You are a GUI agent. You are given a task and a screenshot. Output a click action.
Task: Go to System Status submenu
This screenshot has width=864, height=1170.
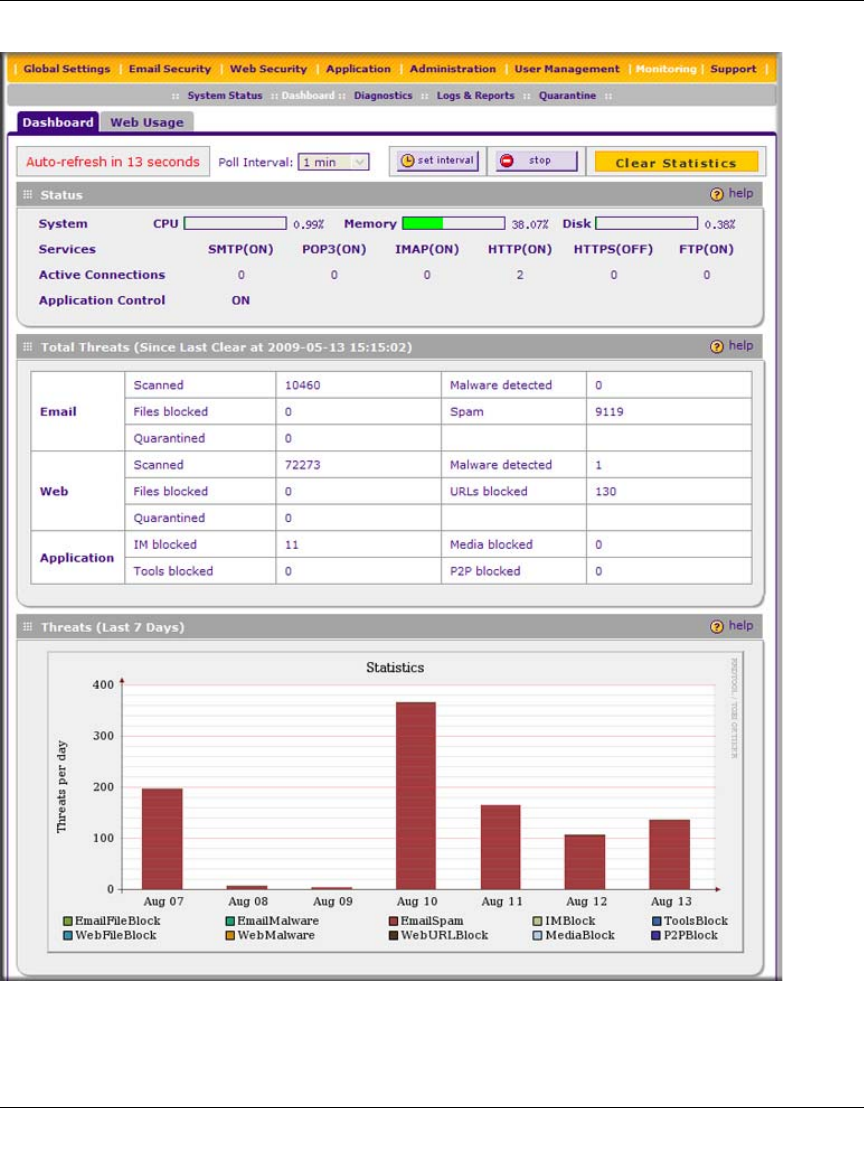coord(225,96)
